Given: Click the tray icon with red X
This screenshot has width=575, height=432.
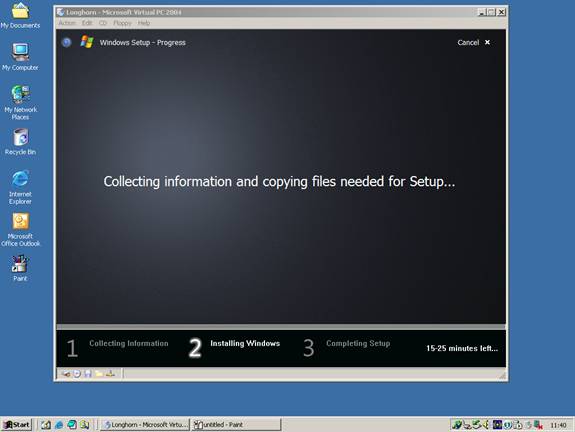Looking at the screenshot, I should 538,425.
